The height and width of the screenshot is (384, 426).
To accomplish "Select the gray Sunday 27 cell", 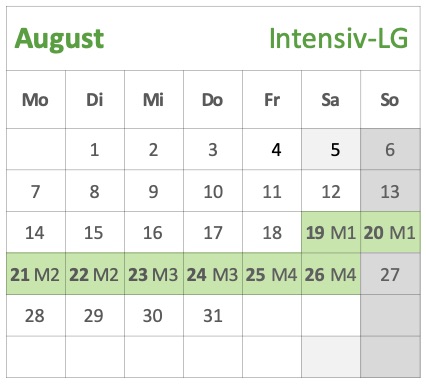I will click(390, 274).
